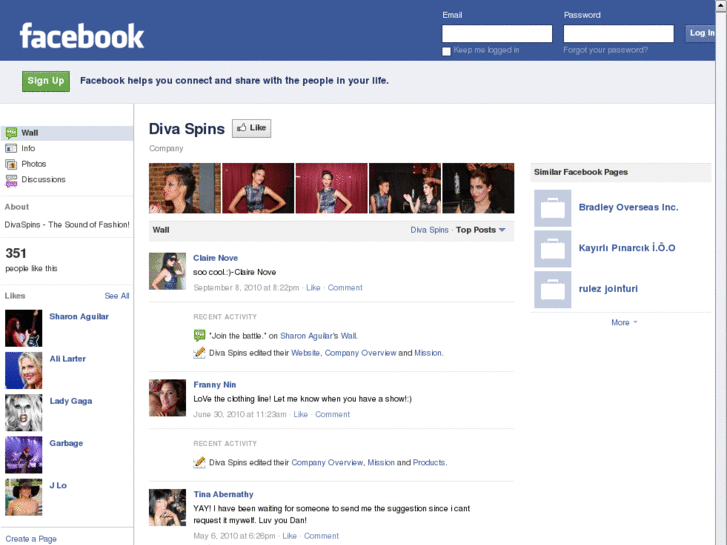Open Lady Gaga name link in Likes
Viewport: 727px width, 545px height.
[x=71, y=401]
